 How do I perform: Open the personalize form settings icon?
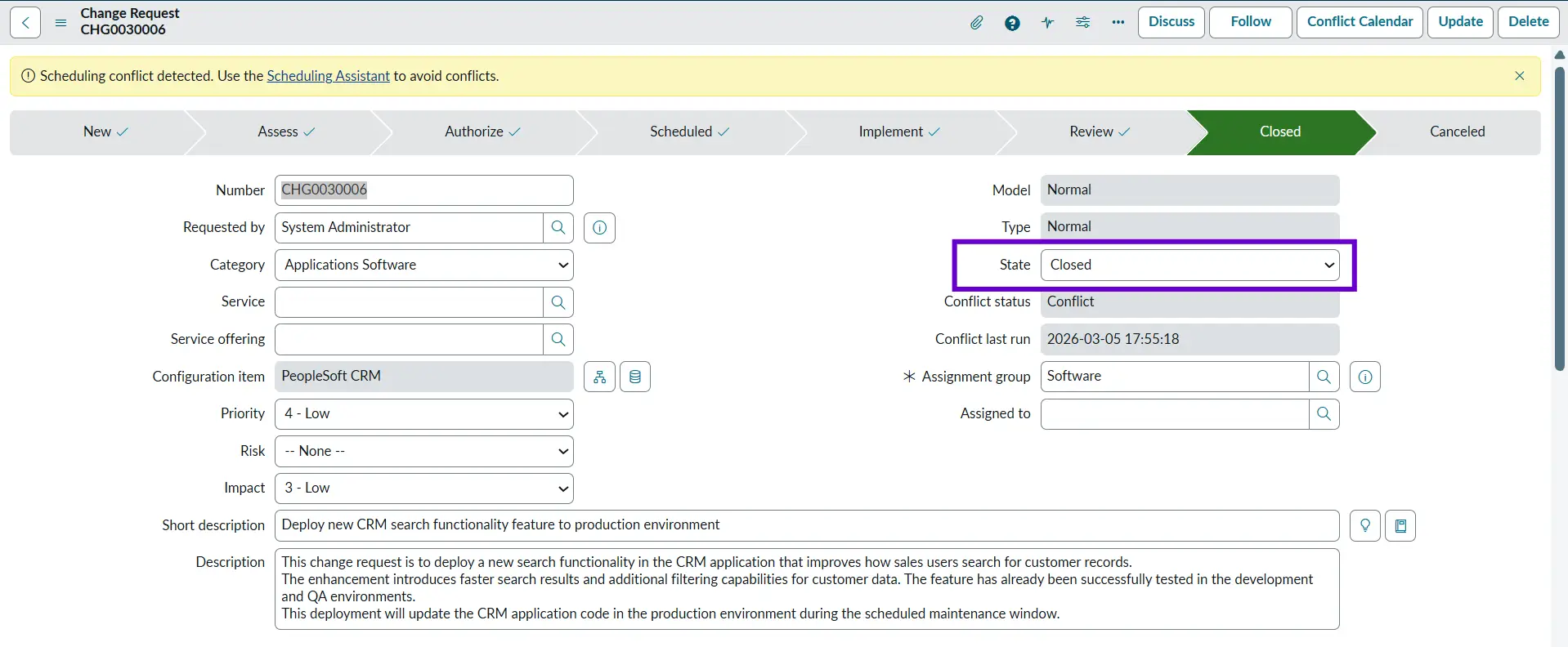point(1082,22)
